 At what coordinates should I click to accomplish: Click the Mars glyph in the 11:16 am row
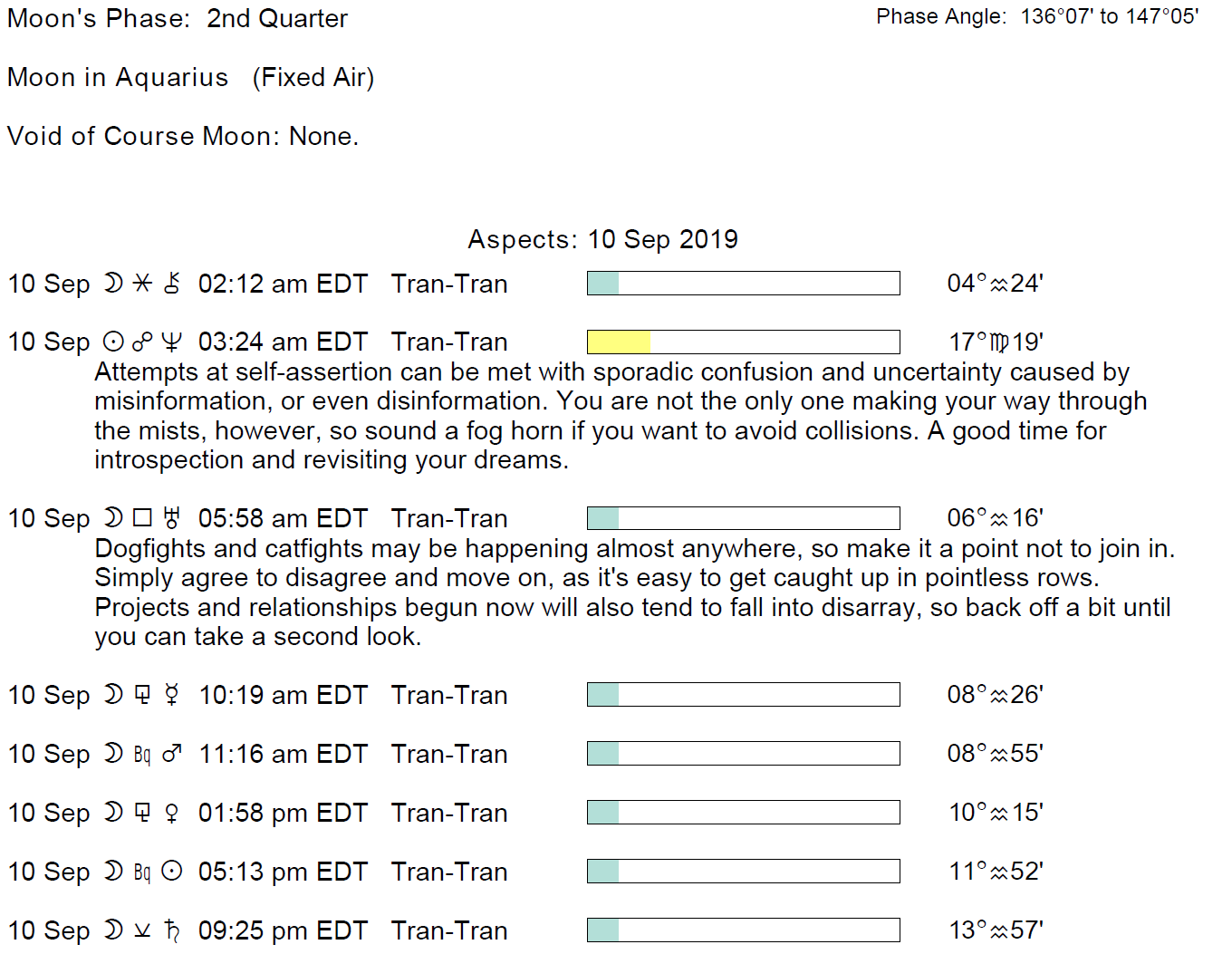click(x=172, y=754)
